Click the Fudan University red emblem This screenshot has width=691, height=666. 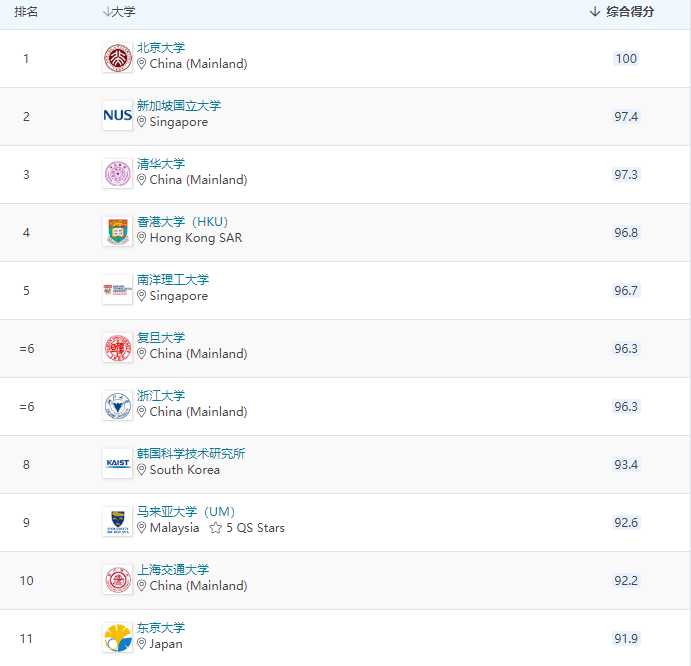117,348
